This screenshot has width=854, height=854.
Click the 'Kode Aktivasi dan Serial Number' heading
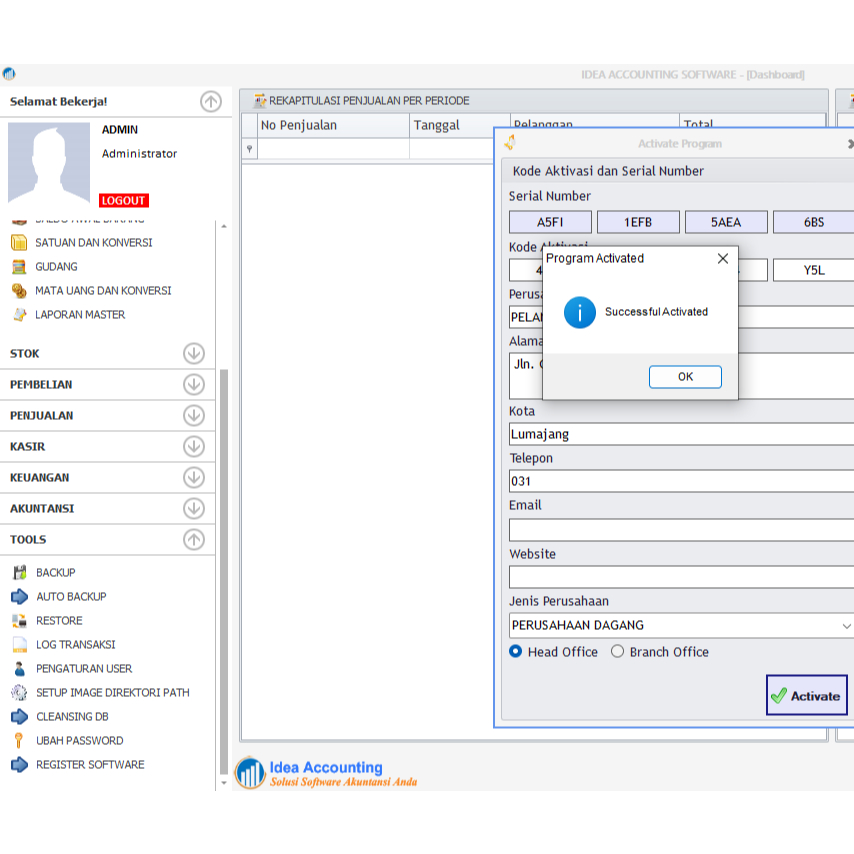click(608, 171)
